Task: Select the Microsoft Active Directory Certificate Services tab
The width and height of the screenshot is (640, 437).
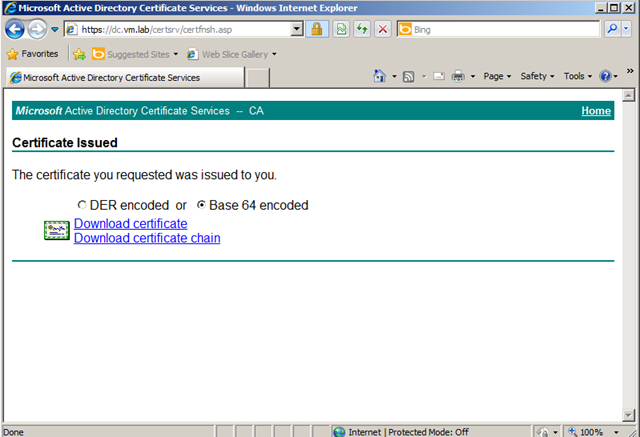Action: 125,78
